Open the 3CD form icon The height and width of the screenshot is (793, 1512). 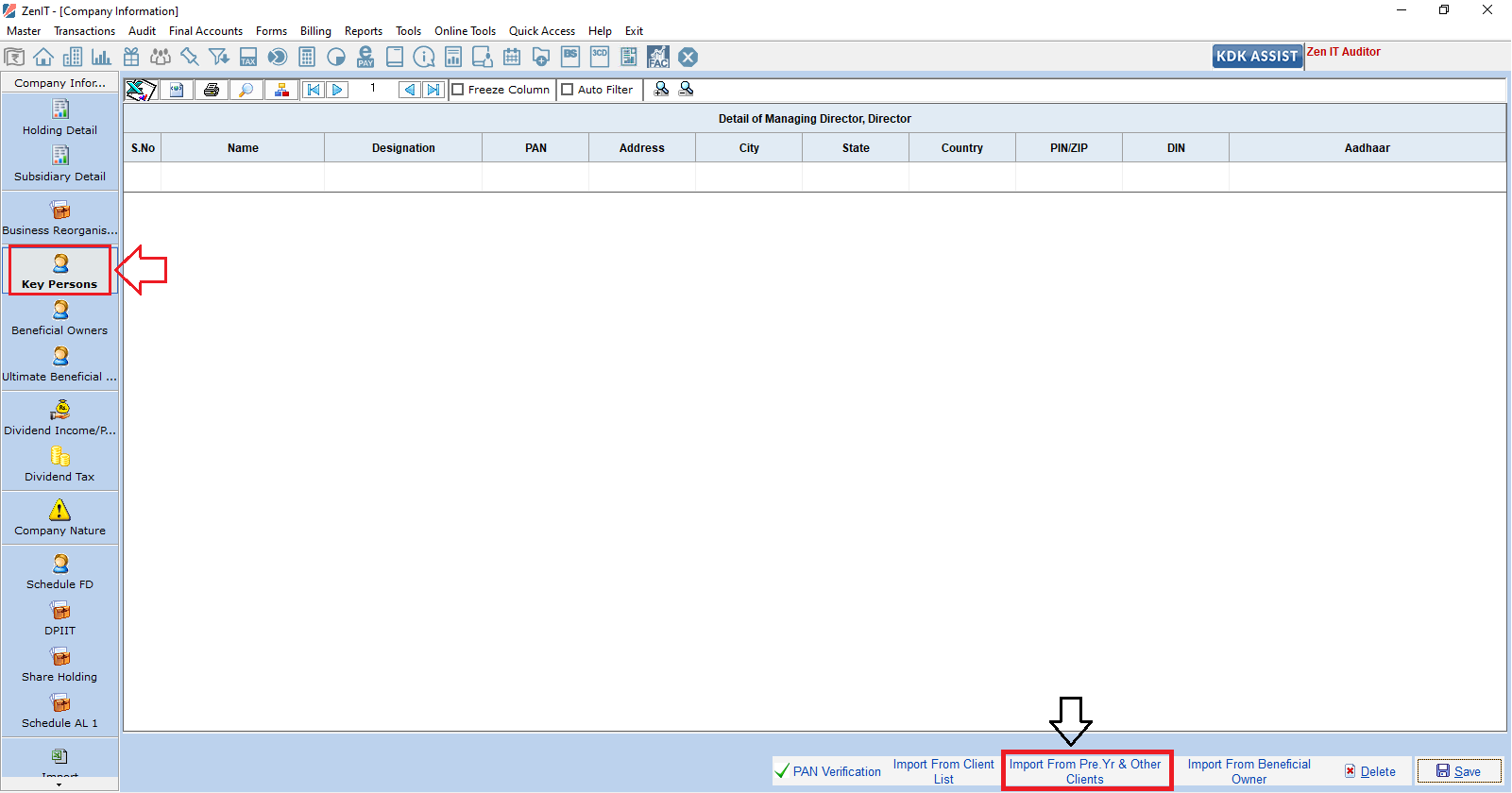click(600, 57)
